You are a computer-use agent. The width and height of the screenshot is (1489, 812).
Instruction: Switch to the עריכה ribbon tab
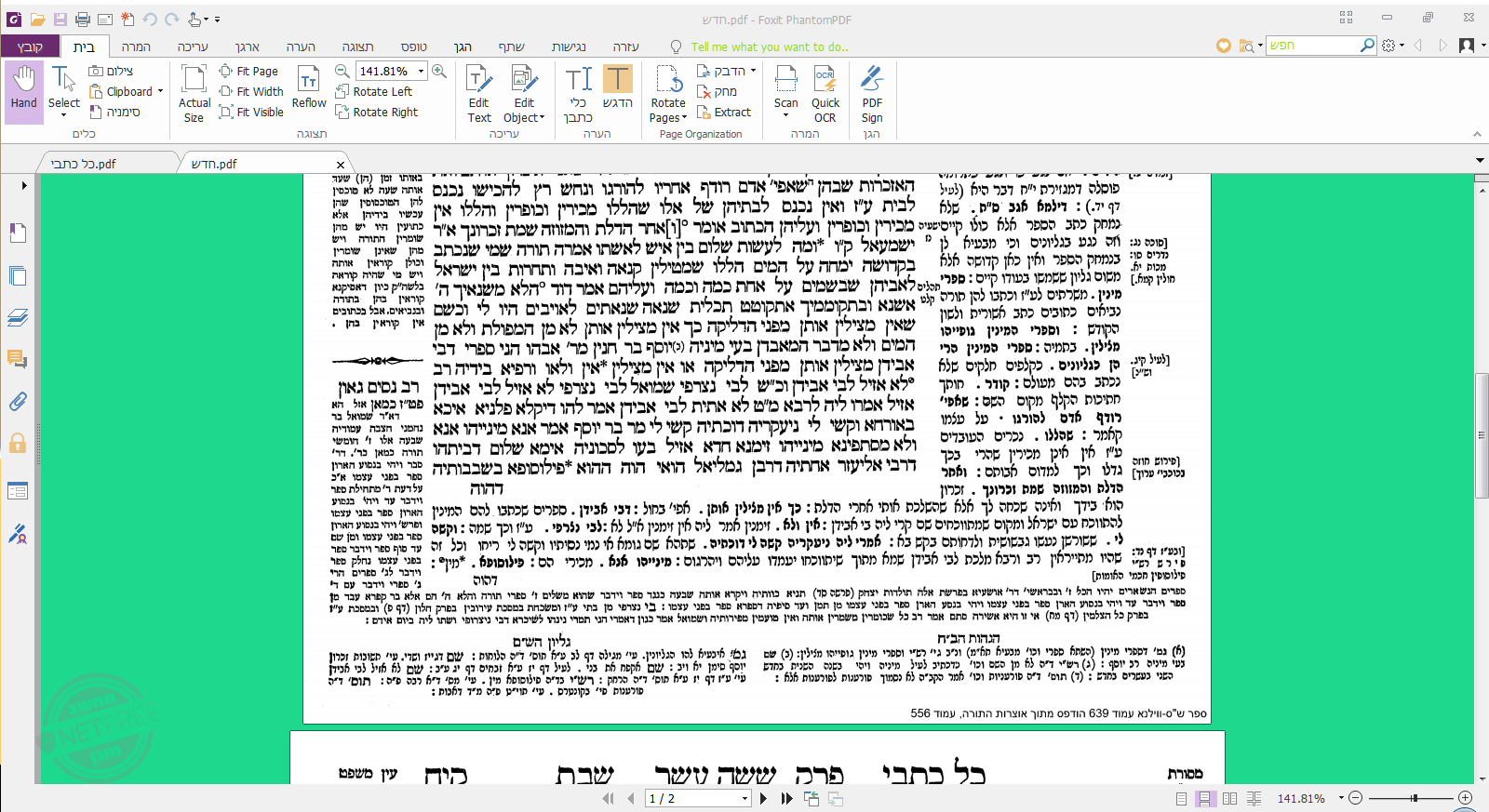pyautogui.click(x=193, y=47)
